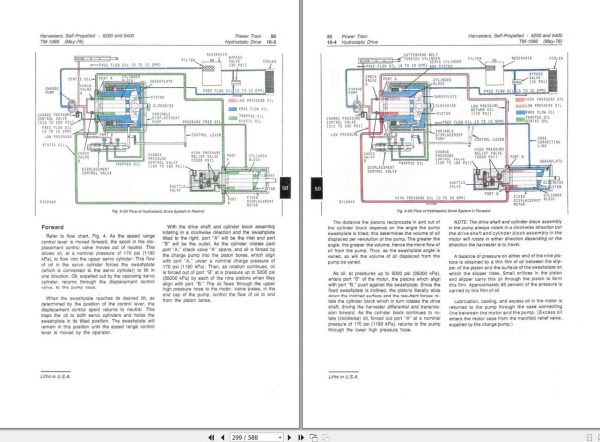Click the previous view icon in bottom bar
This screenshot has height=442, width=600.
point(313,437)
